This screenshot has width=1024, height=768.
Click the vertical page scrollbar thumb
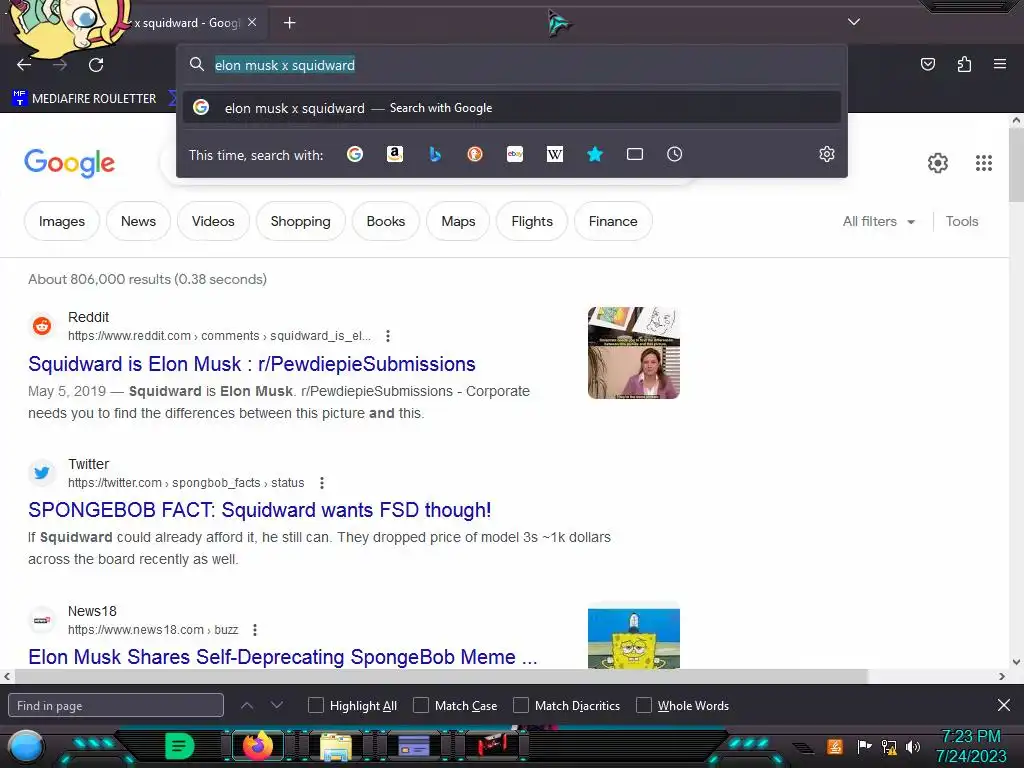(x=1016, y=165)
